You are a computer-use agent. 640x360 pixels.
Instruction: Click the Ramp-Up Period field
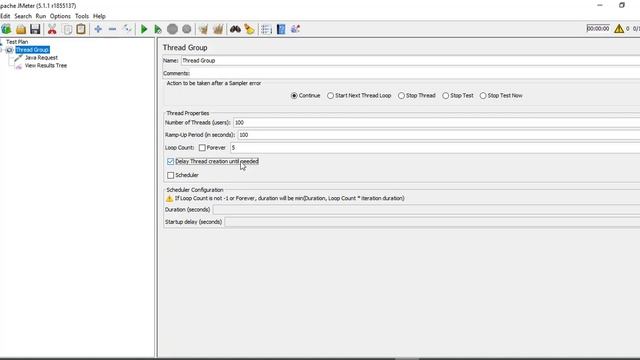pos(439,135)
